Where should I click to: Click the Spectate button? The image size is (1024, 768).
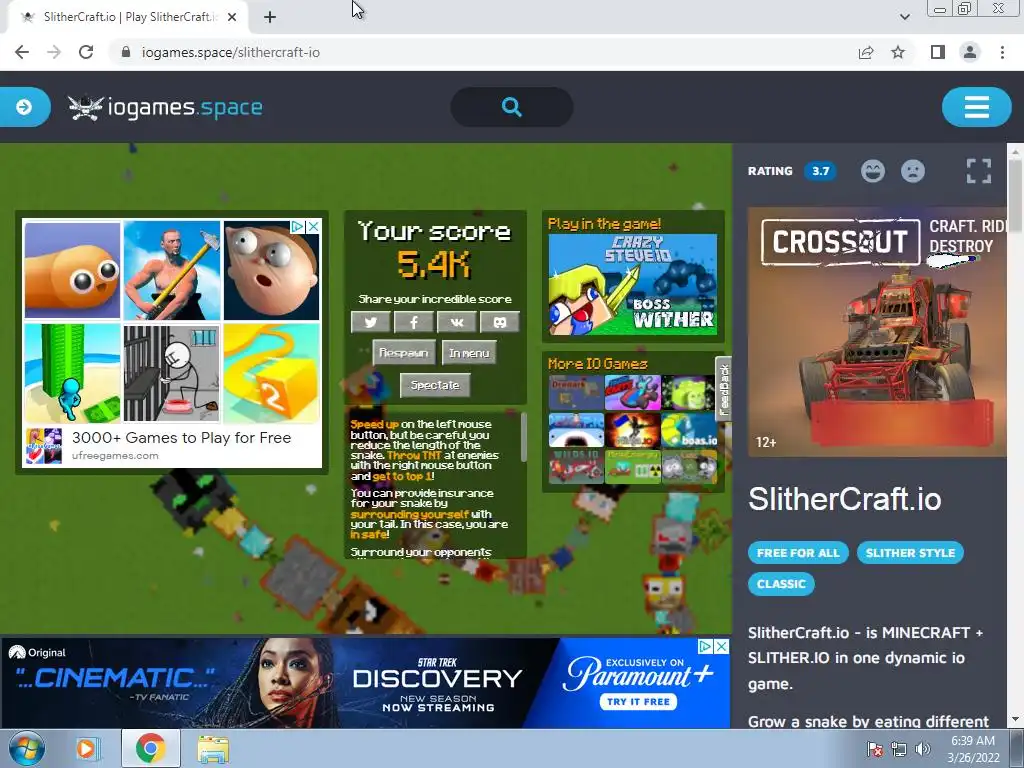(x=435, y=385)
